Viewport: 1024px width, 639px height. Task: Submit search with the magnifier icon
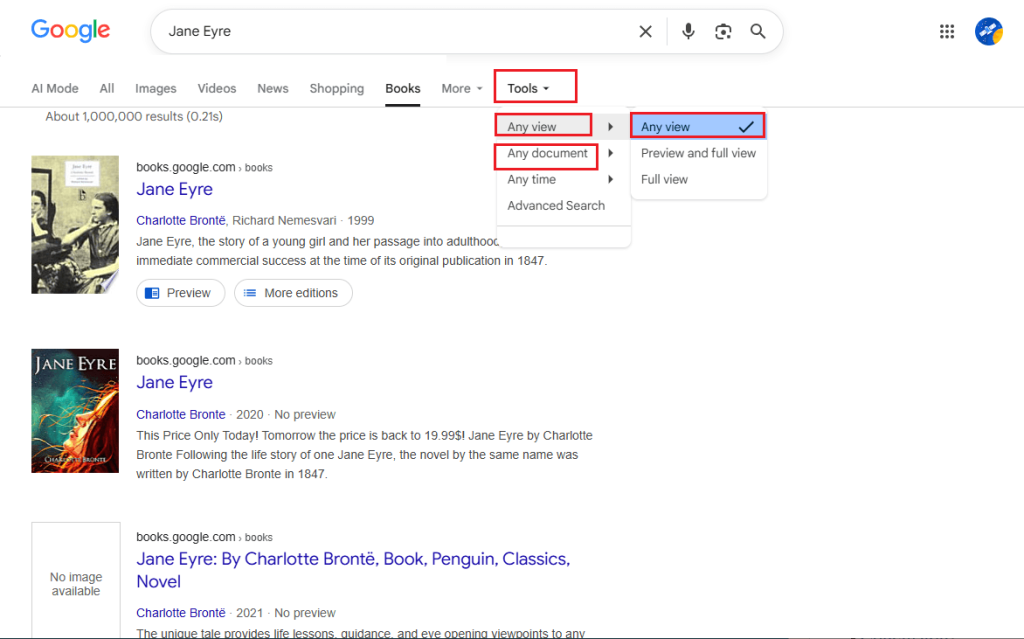(x=758, y=31)
